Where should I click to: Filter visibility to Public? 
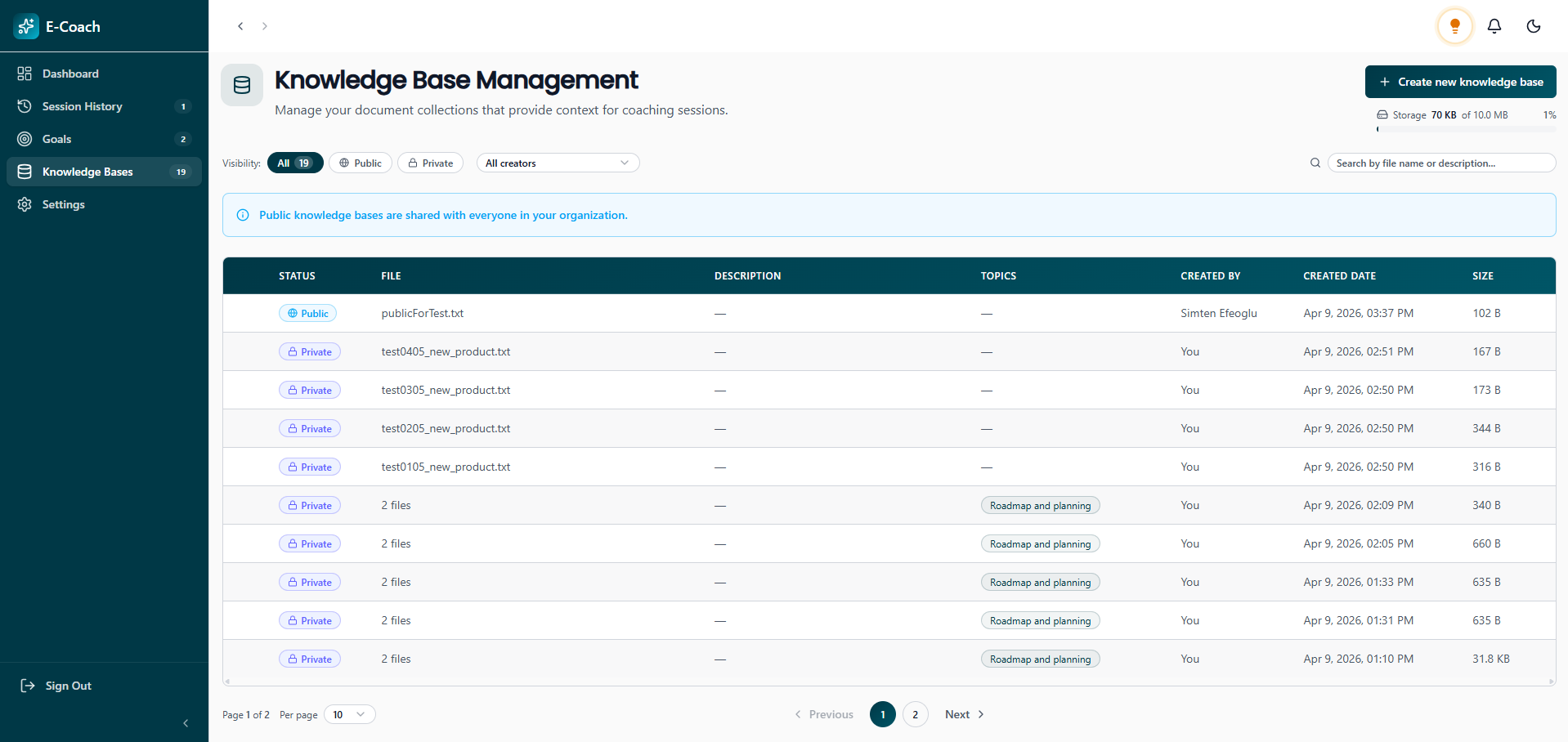point(361,163)
